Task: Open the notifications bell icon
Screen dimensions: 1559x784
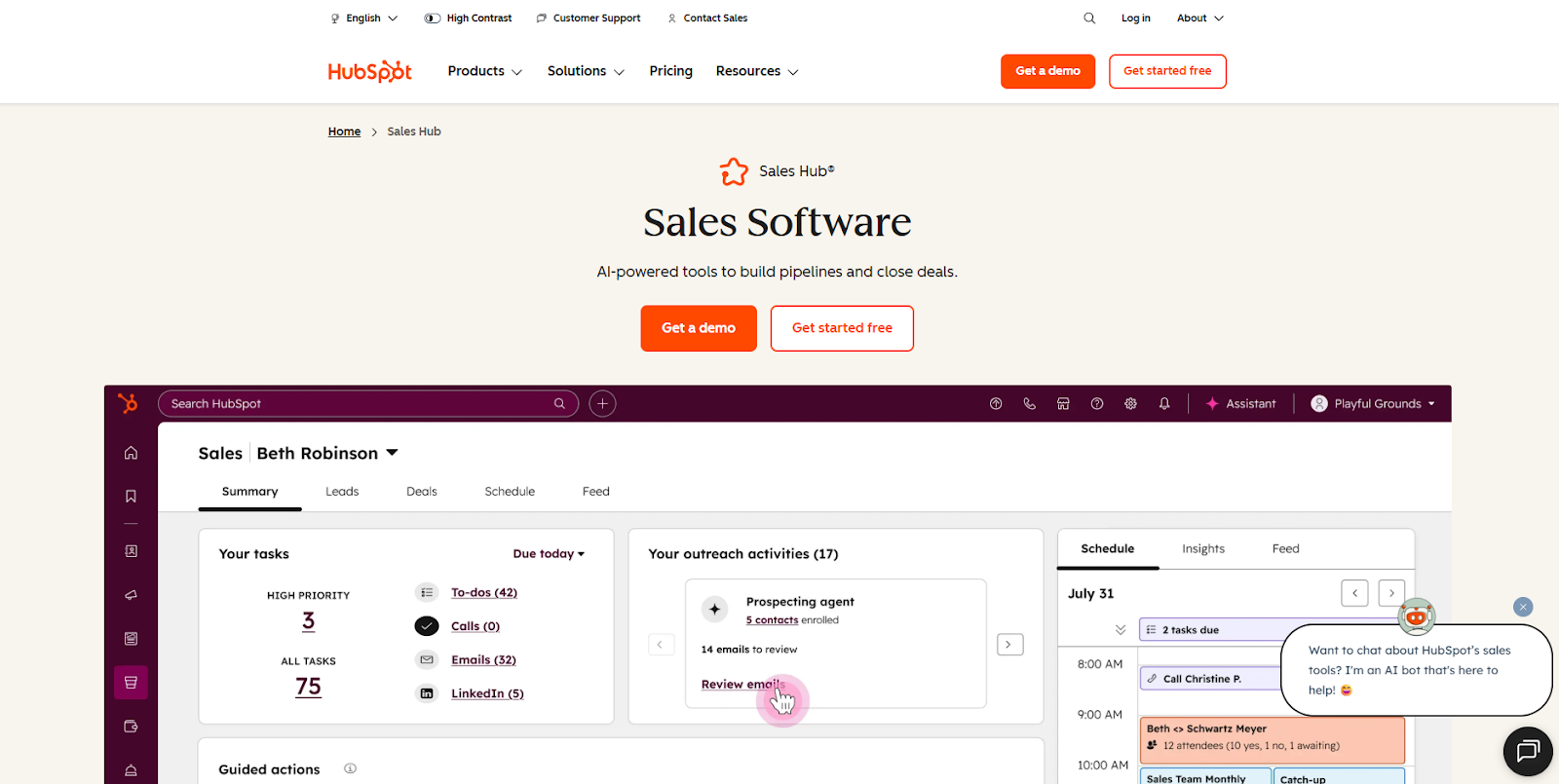Action: [x=1164, y=403]
